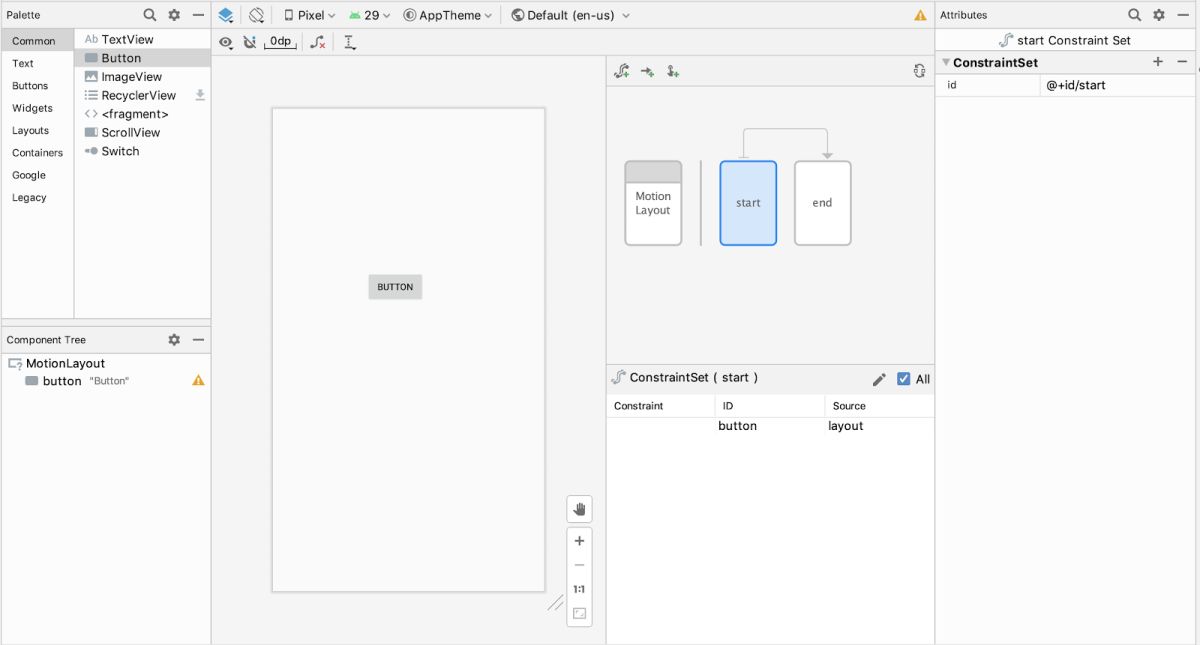
Task: Pick Button in the palette
Action: click(x=142, y=58)
